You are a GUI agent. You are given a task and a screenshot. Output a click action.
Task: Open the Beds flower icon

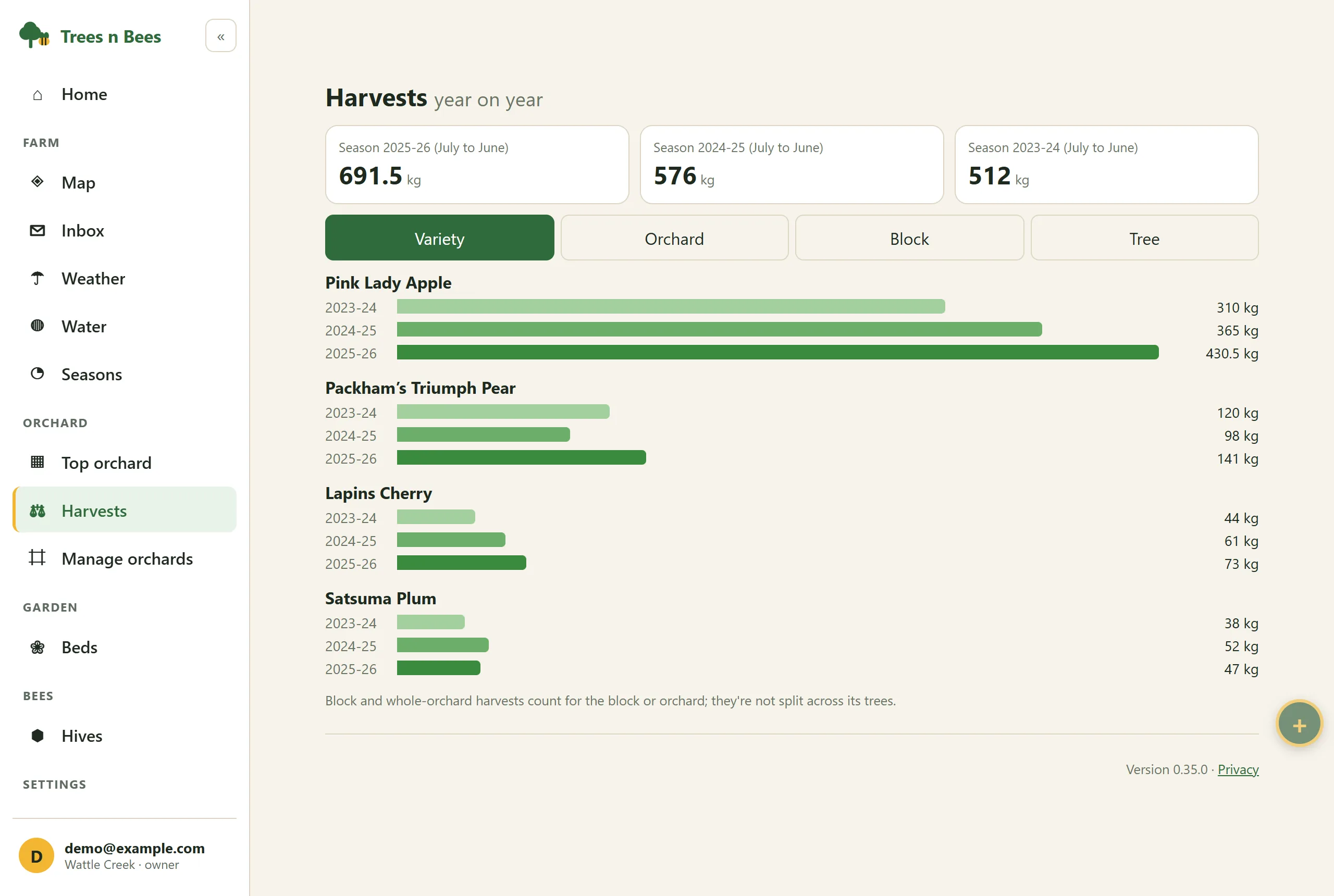(37, 647)
